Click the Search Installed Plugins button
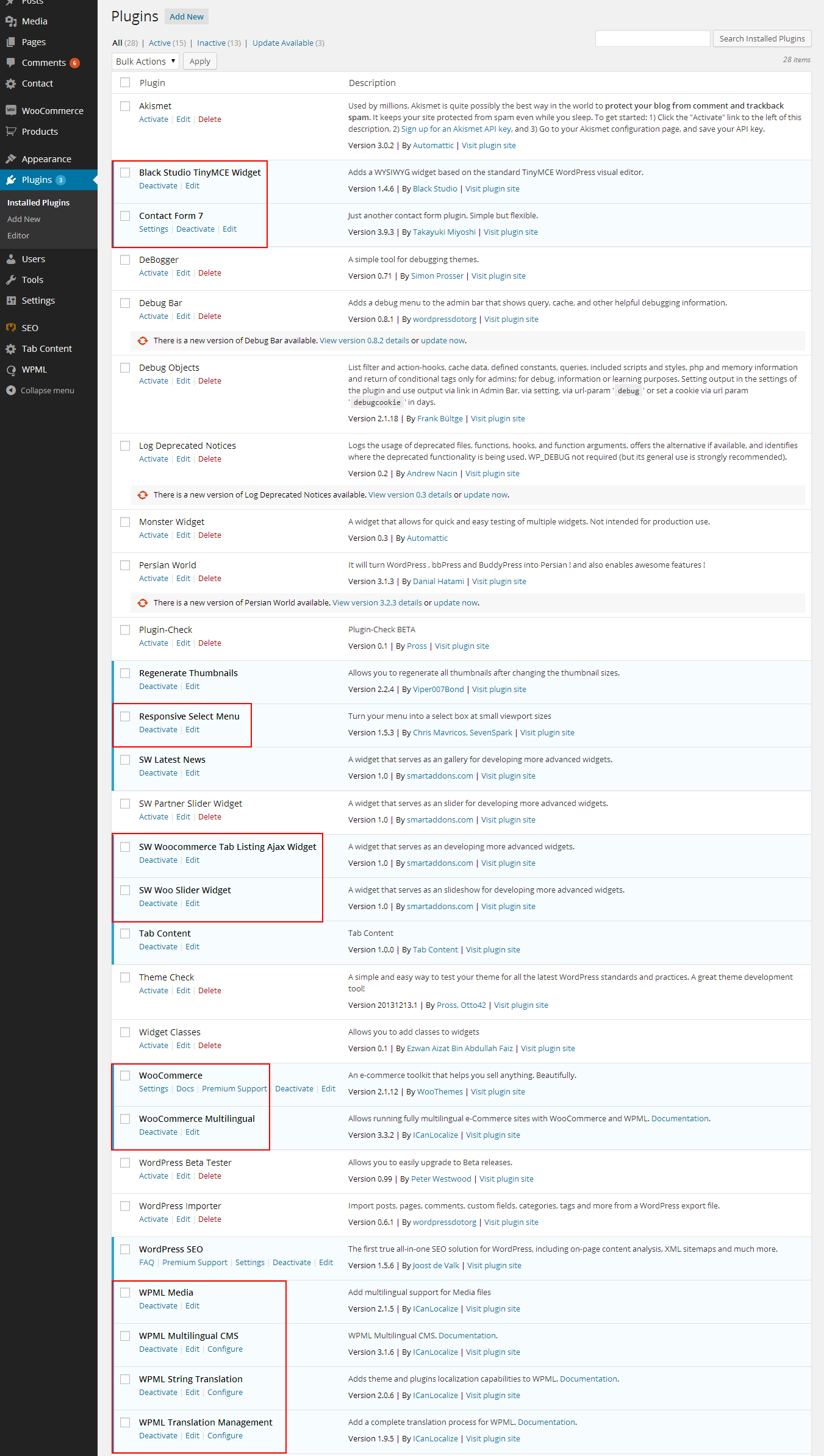 (762, 38)
